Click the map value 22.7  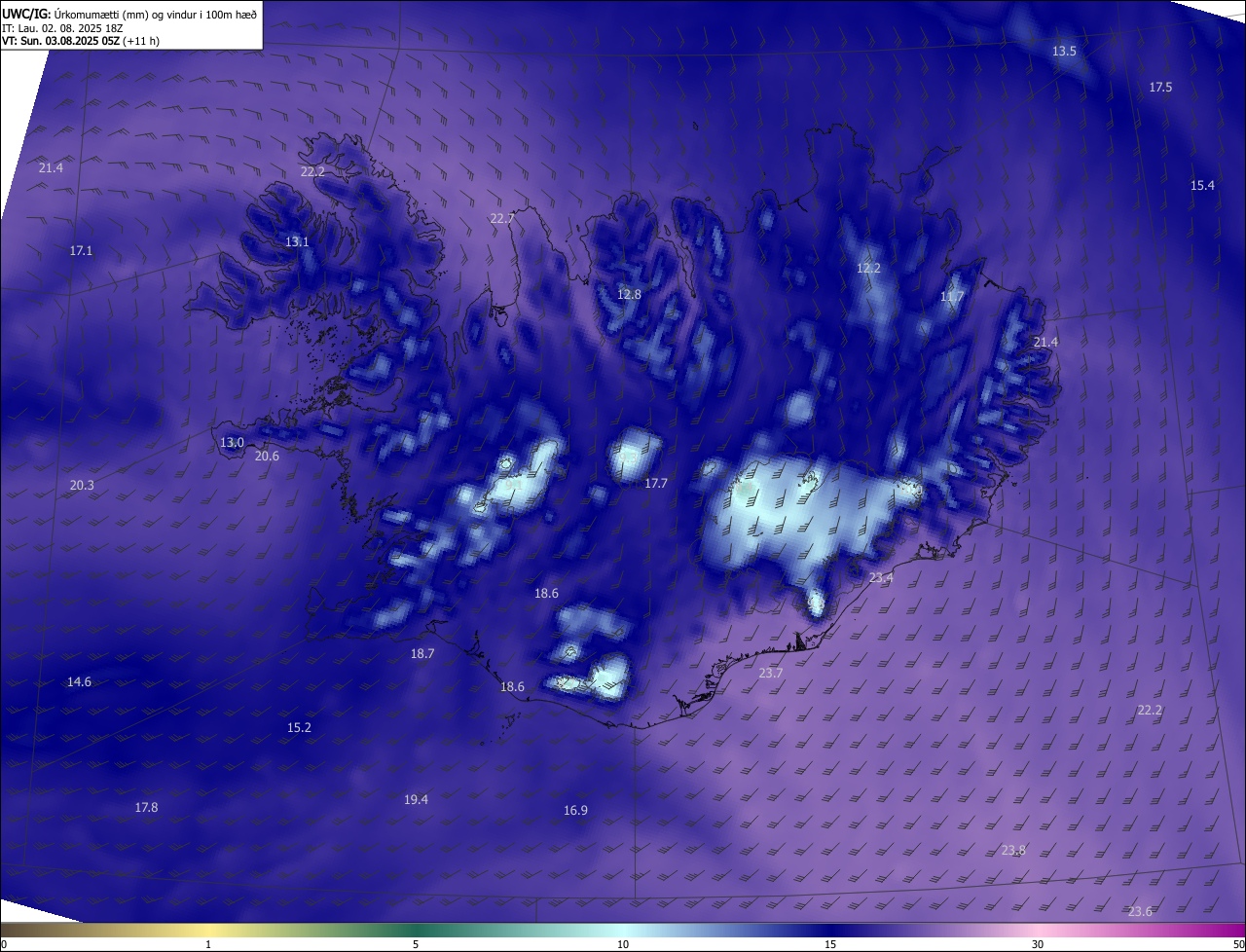tap(501, 218)
